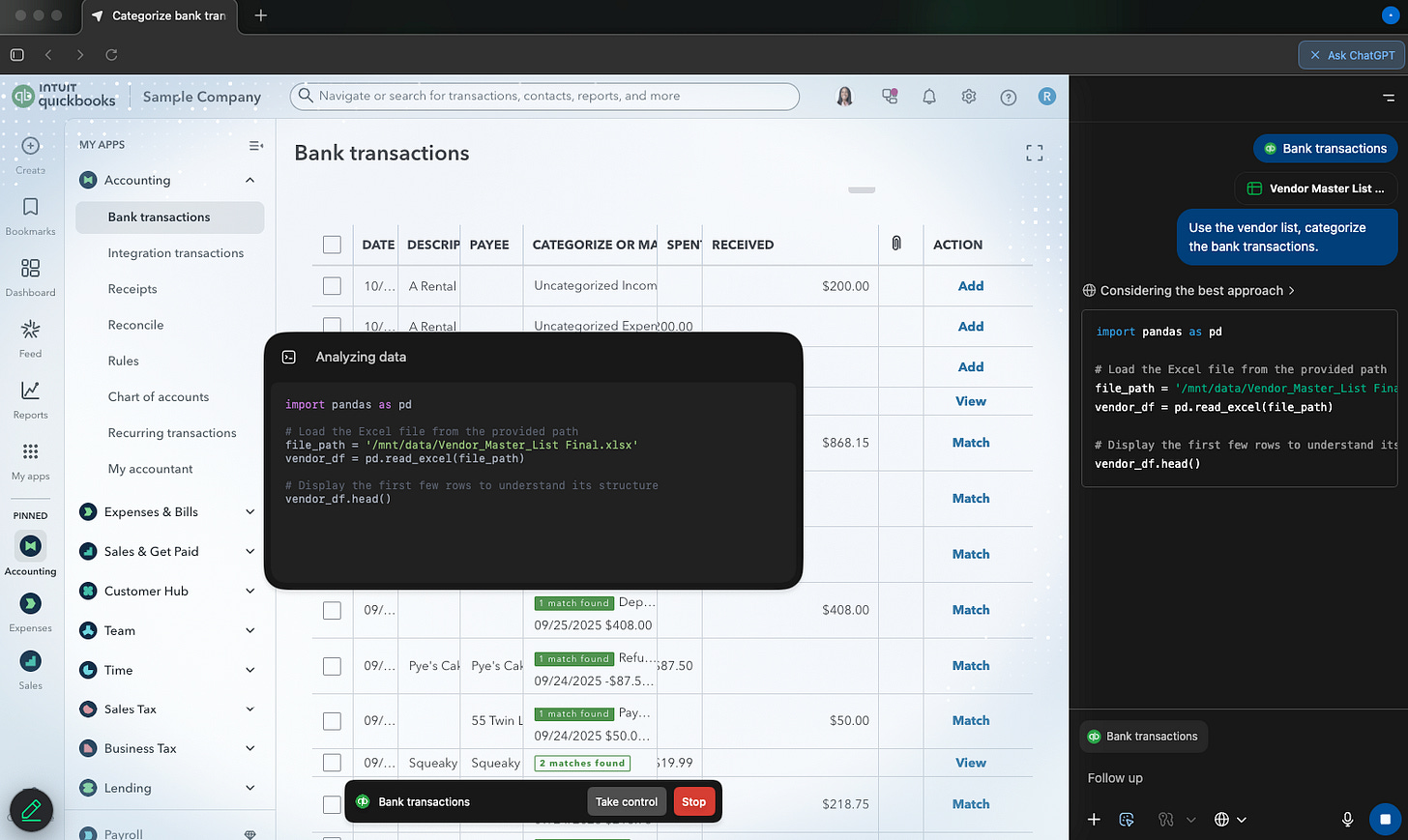The height and width of the screenshot is (840, 1408).
Task: Click microphone icon in ChatGPT panel
Action: pyautogui.click(x=1348, y=820)
